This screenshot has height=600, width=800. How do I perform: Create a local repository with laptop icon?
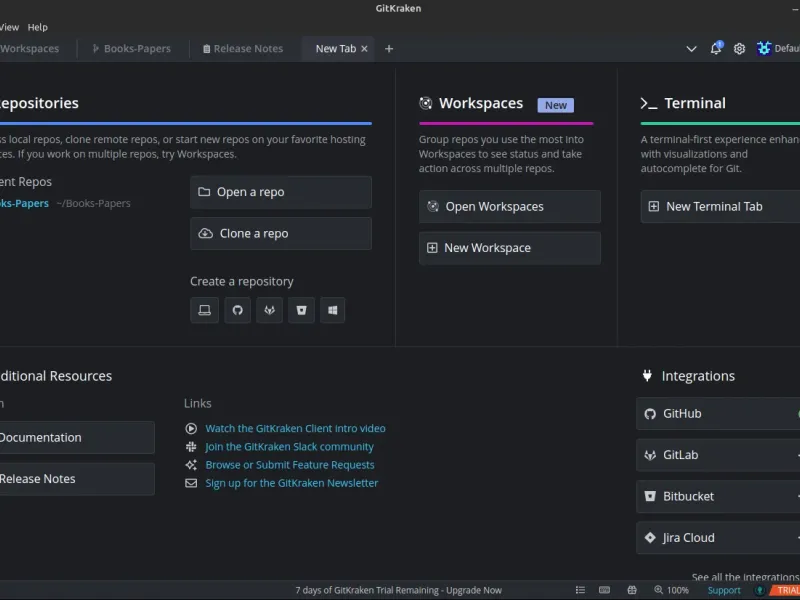205,310
